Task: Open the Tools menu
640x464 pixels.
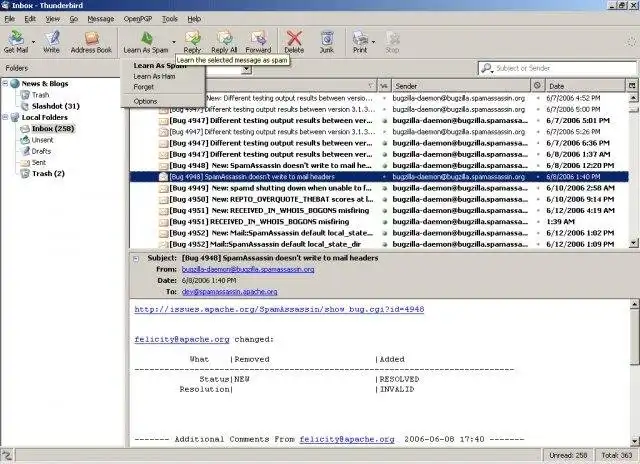Action: pos(169,19)
